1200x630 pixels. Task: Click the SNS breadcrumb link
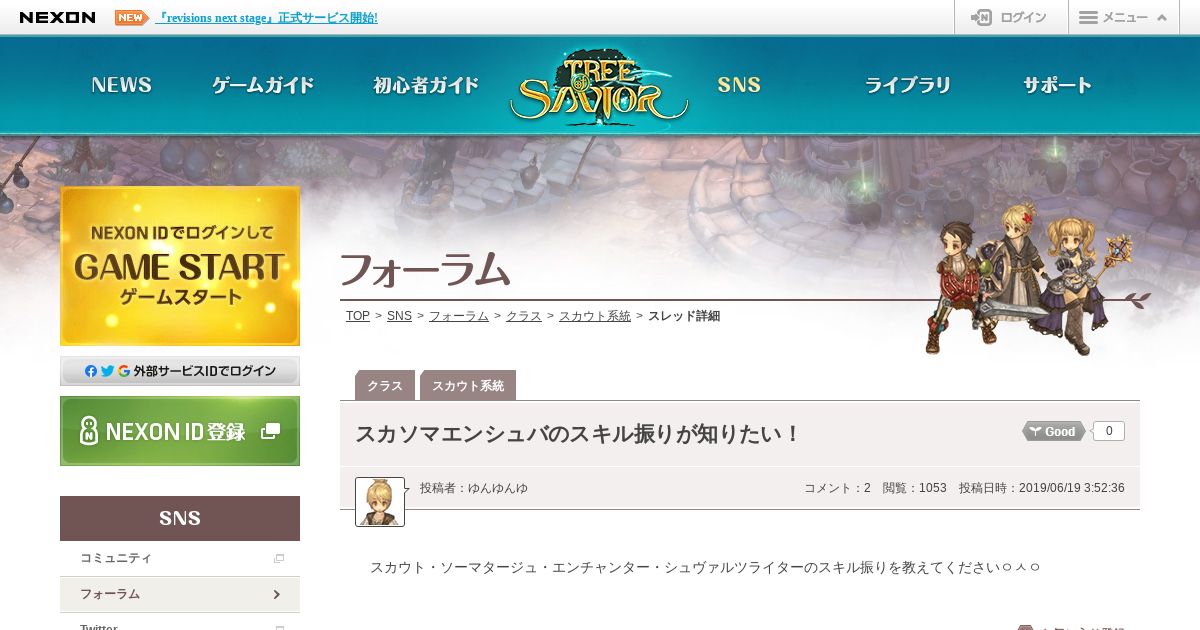tap(399, 316)
